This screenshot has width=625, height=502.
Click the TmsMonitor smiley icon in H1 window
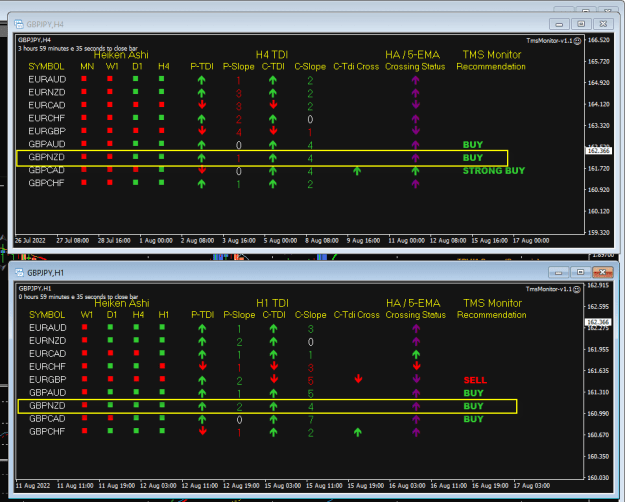[576, 289]
